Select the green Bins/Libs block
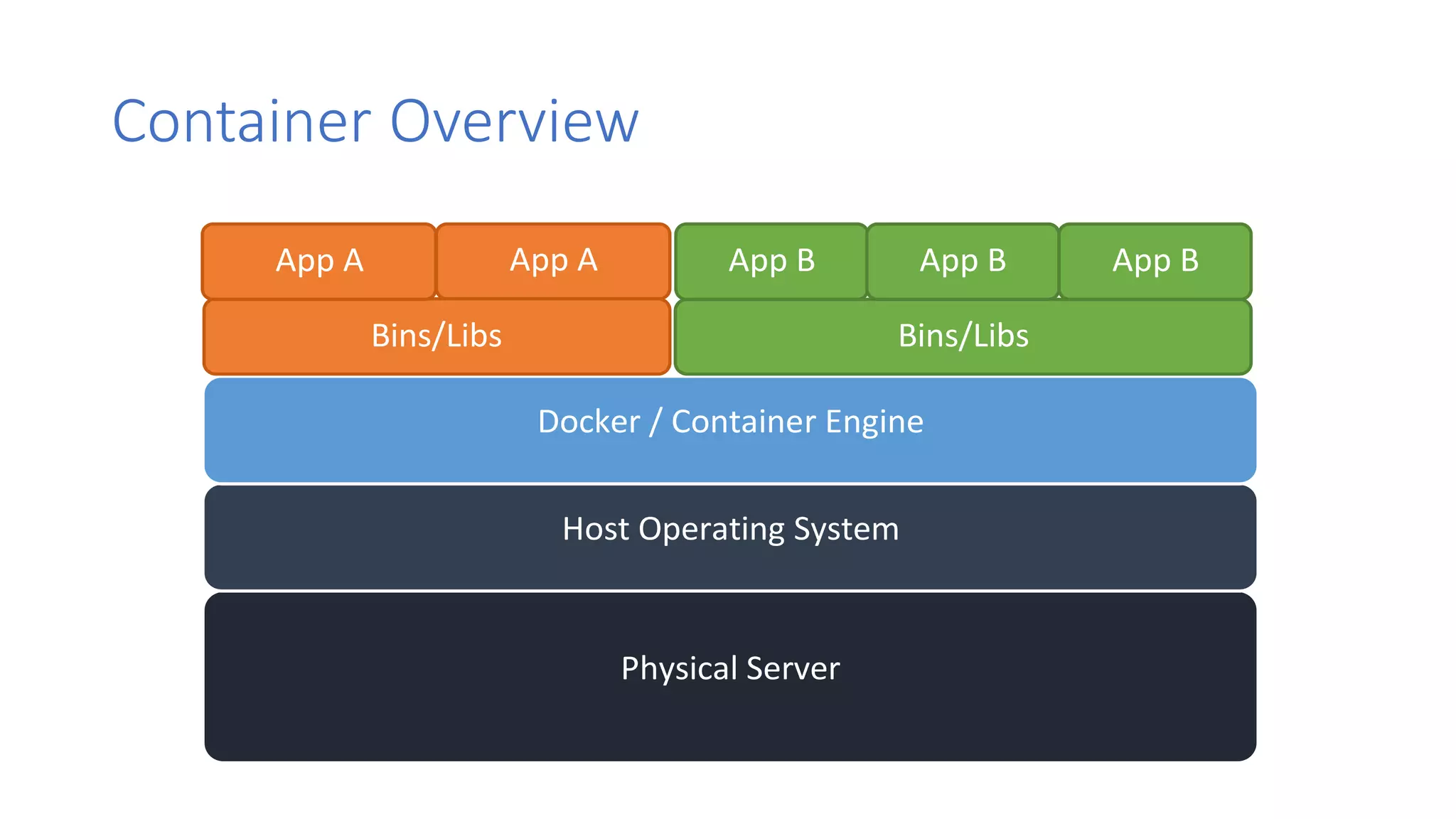 (x=963, y=336)
